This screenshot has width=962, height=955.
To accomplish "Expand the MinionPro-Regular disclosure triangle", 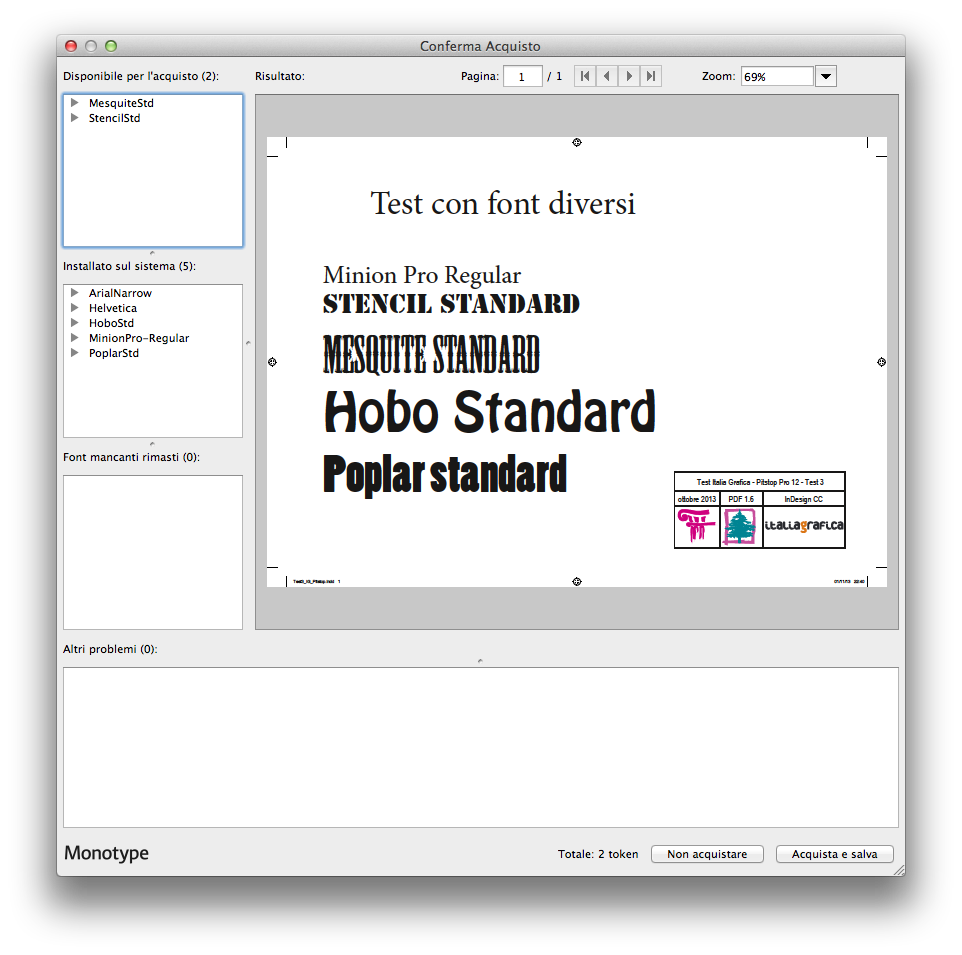I will coord(74,338).
